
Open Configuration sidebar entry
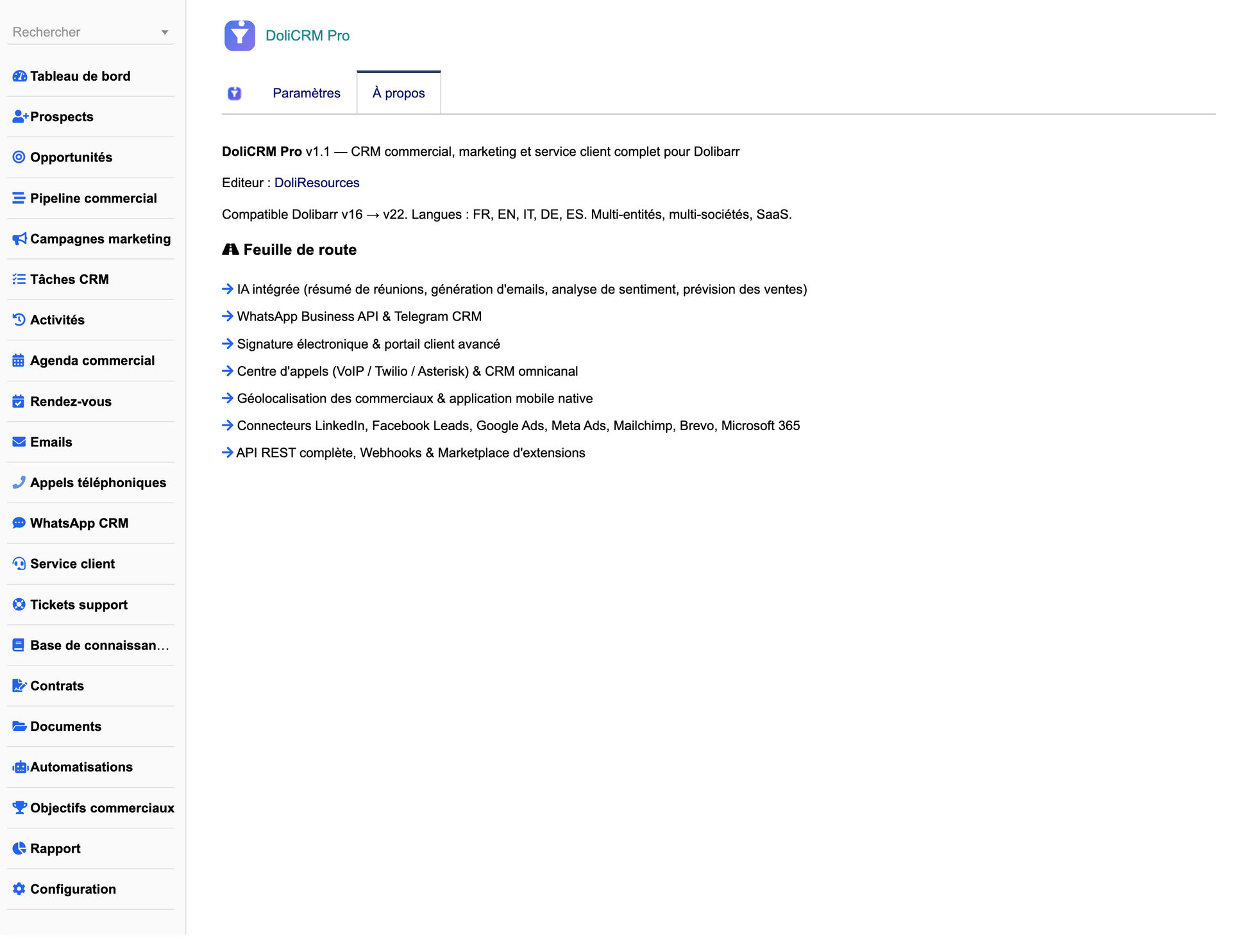pos(73,889)
